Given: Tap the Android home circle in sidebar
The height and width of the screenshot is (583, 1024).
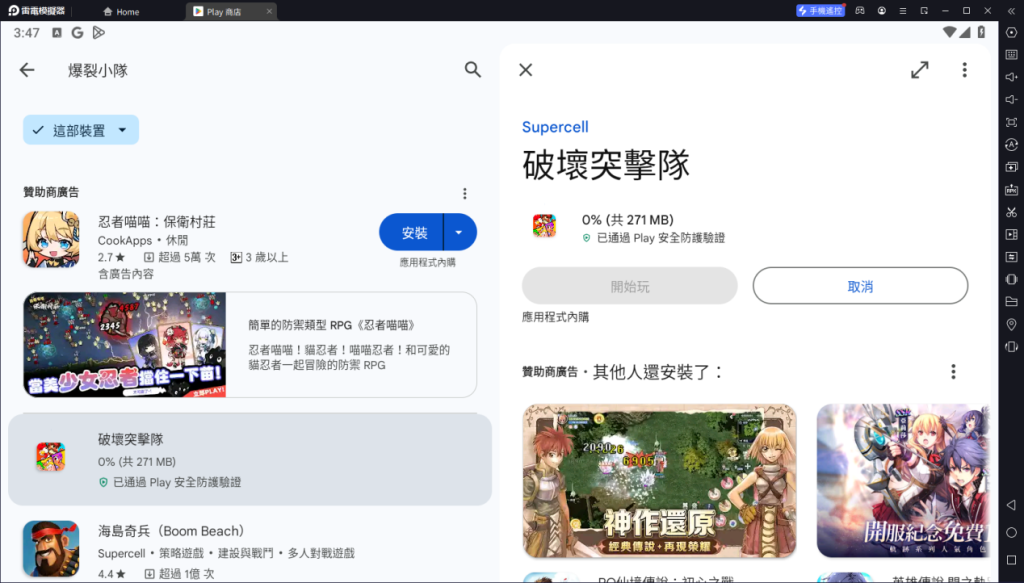Looking at the screenshot, I should (x=1012, y=533).
